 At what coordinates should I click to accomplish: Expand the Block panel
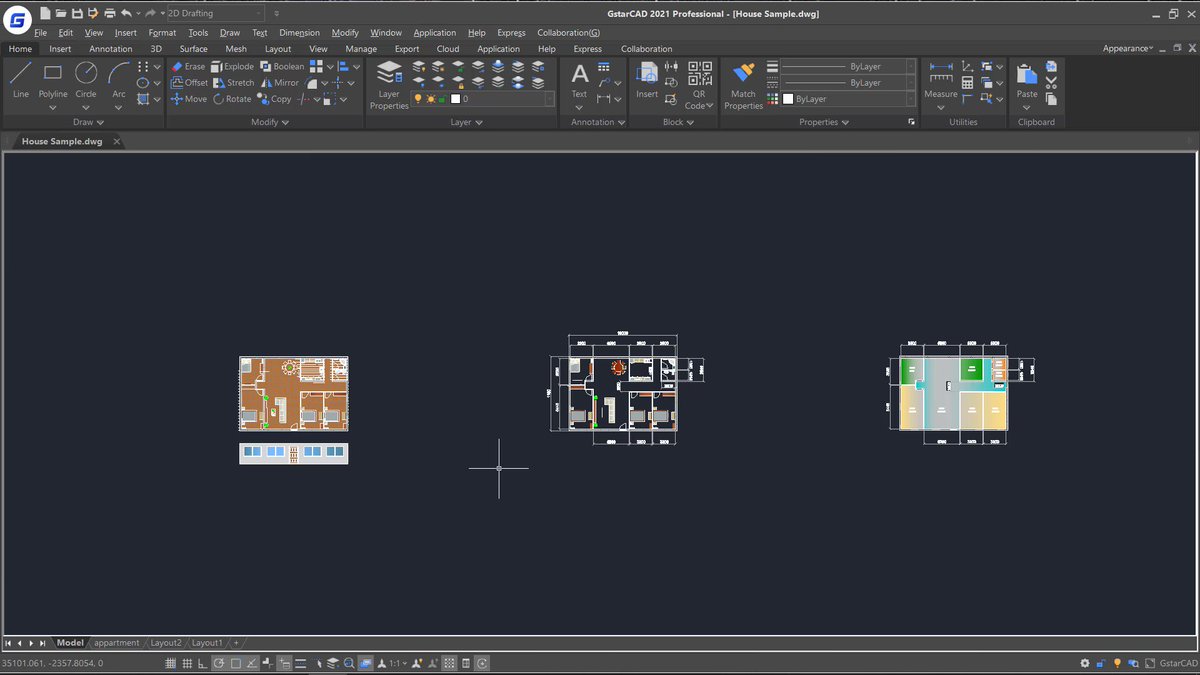click(678, 122)
